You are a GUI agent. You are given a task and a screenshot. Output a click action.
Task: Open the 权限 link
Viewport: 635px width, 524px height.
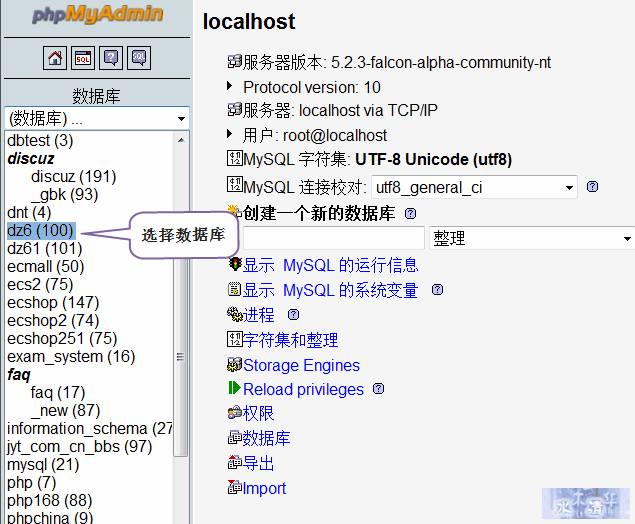(258, 413)
